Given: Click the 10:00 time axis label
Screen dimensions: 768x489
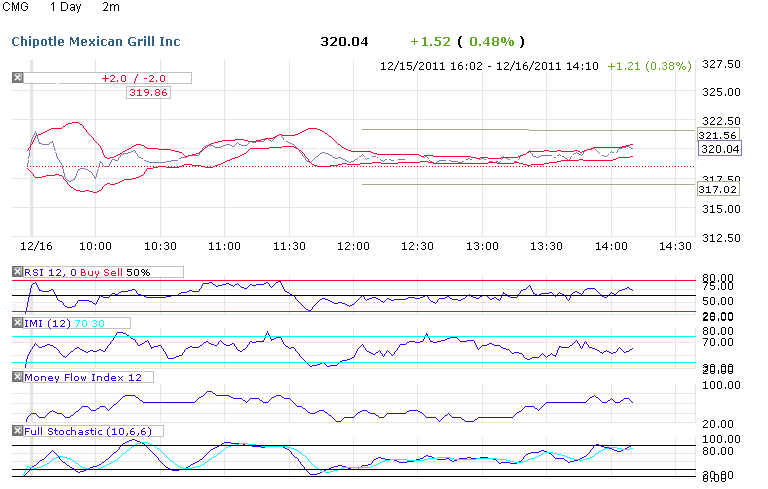Looking at the screenshot, I should pyautogui.click(x=96, y=246).
